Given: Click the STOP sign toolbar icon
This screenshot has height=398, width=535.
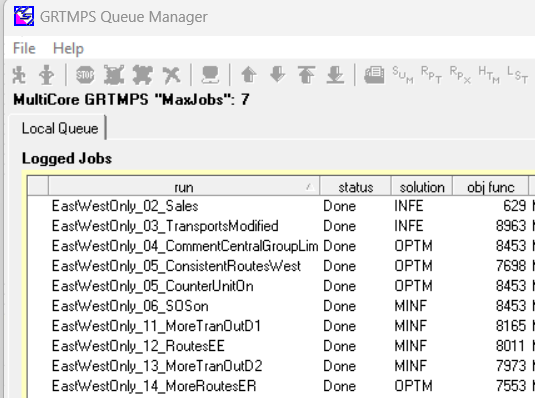Looking at the screenshot, I should (85, 74).
